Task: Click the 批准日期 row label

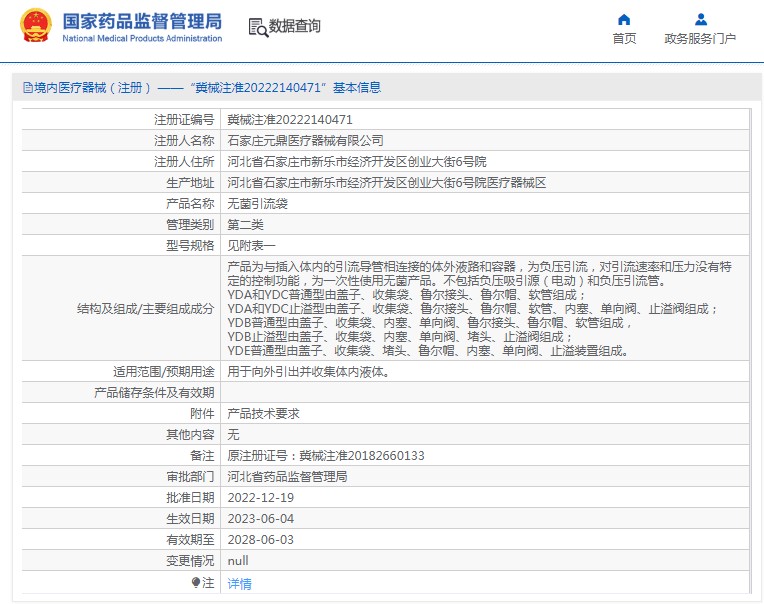Action: (x=190, y=497)
